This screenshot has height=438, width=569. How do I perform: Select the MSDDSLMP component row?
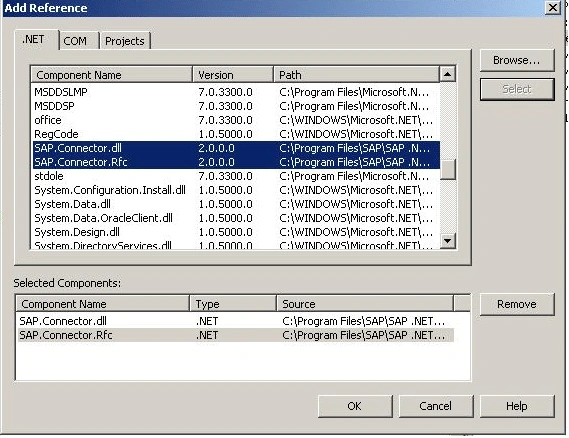(236, 92)
